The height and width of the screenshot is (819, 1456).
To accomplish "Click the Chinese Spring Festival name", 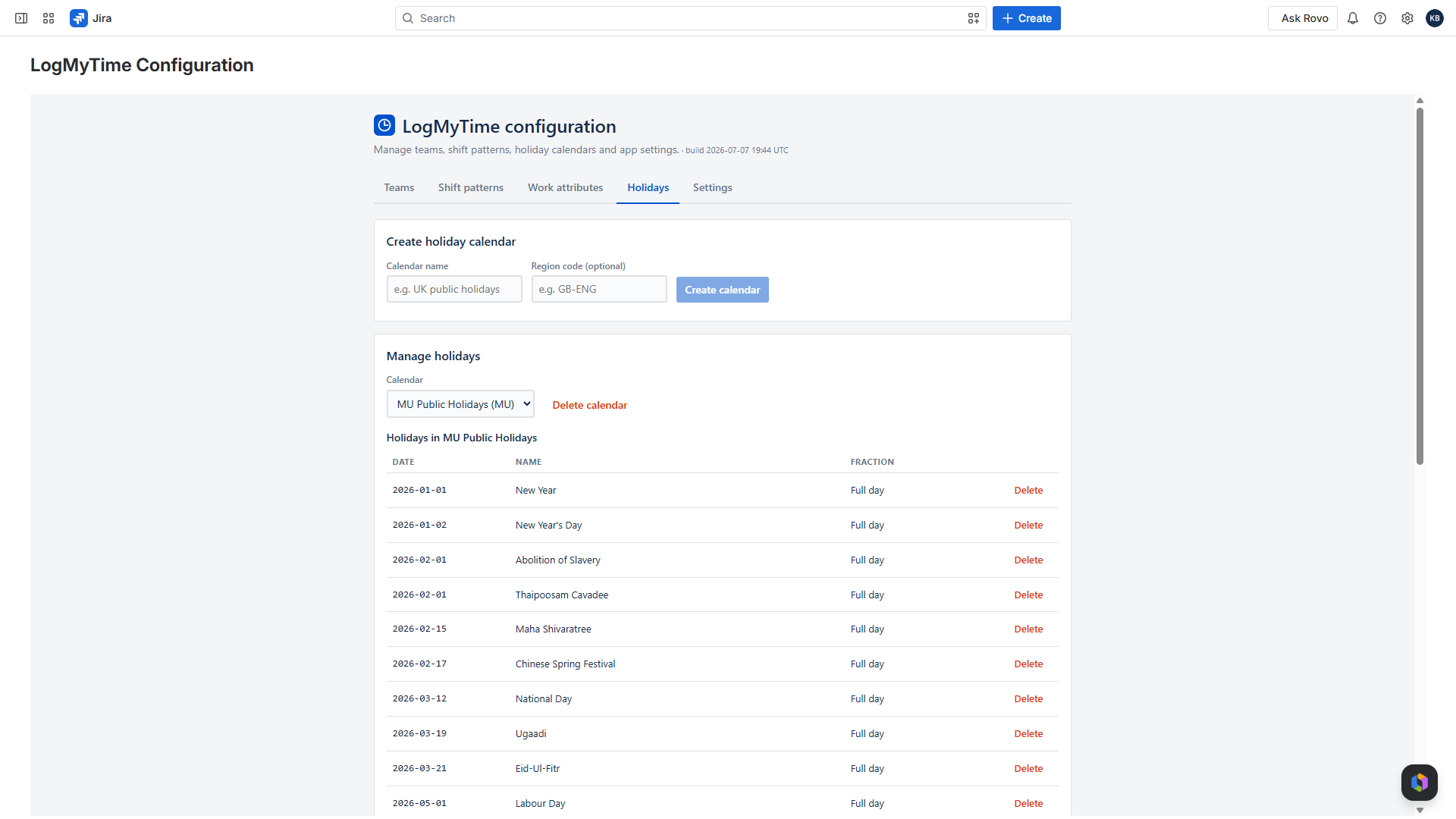I will click(x=566, y=664).
